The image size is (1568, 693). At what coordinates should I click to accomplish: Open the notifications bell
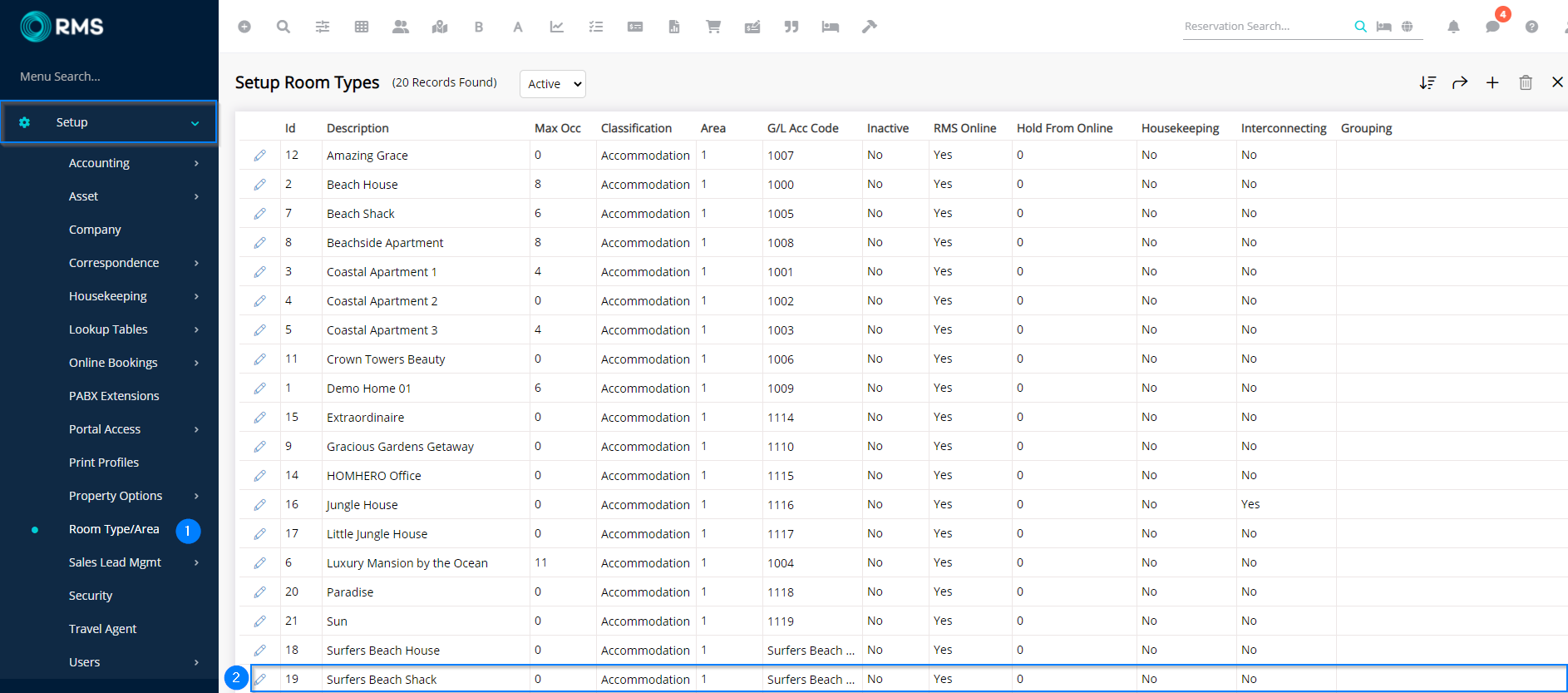coord(1453,27)
